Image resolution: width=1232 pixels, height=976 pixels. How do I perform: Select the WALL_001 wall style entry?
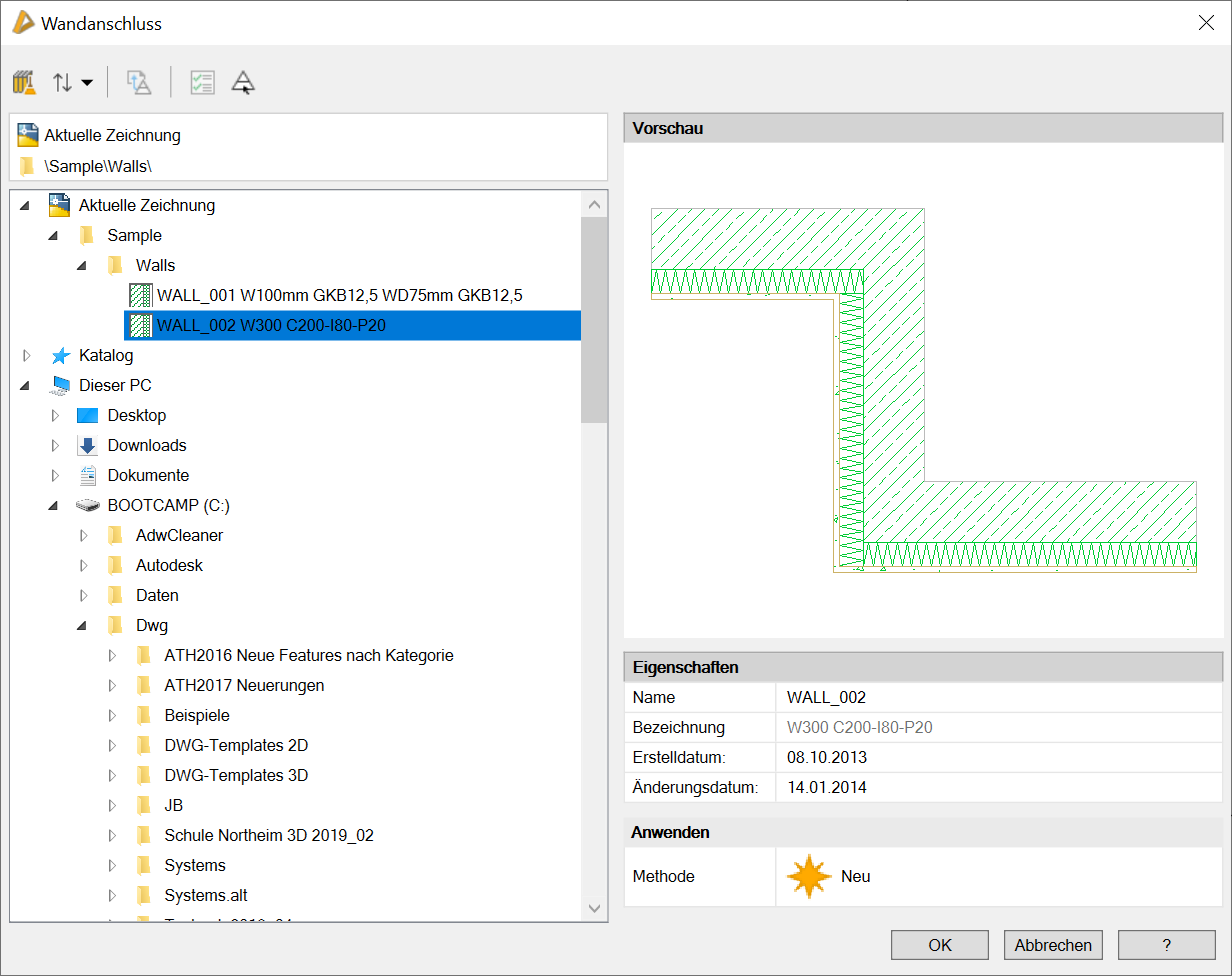pyautogui.click(x=339, y=295)
